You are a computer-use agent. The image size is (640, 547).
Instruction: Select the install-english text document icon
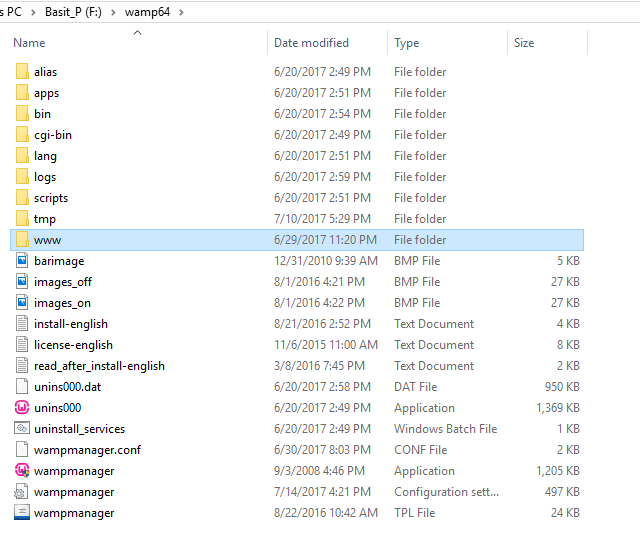22,324
